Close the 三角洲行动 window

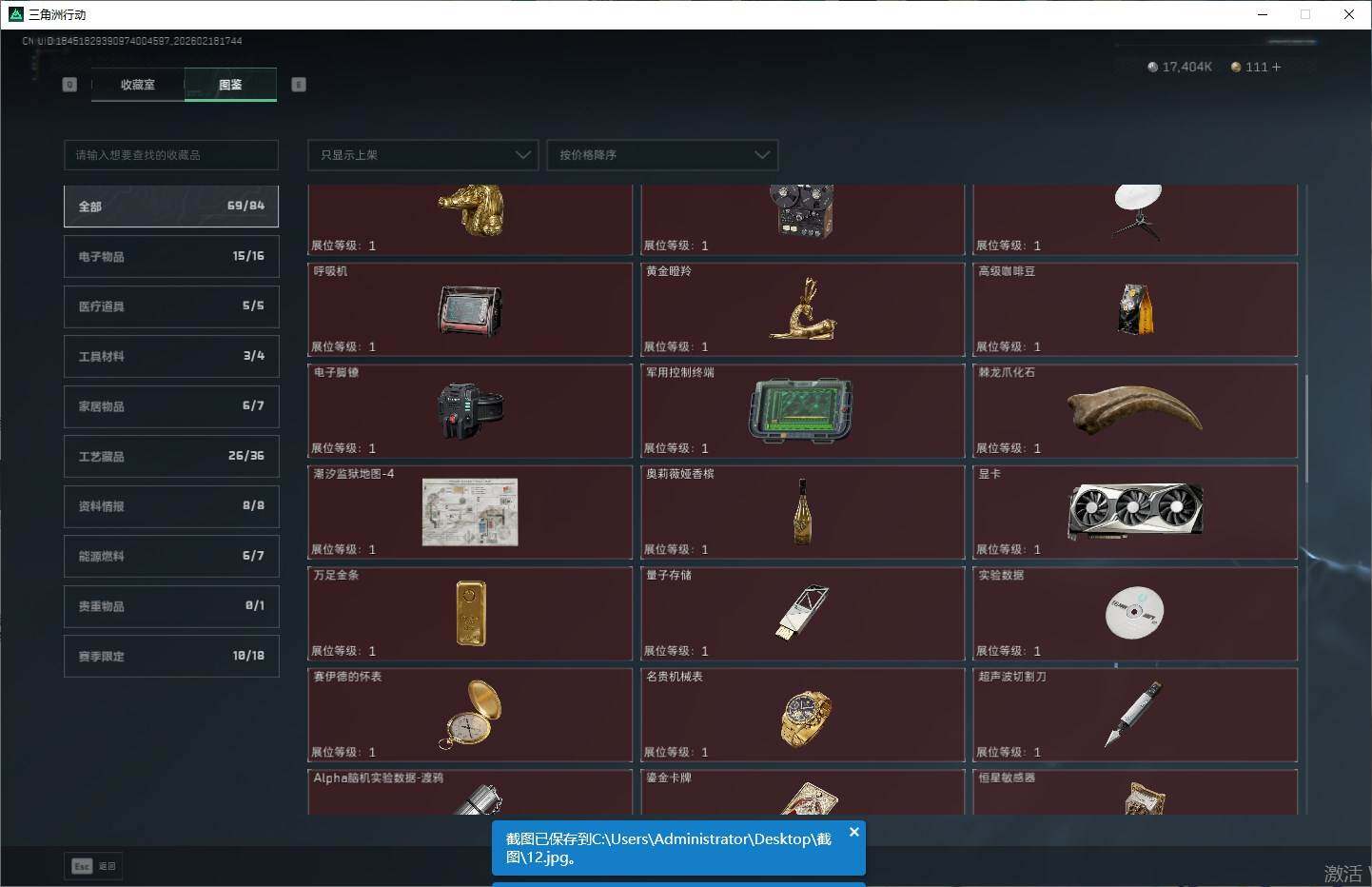click(x=1349, y=14)
